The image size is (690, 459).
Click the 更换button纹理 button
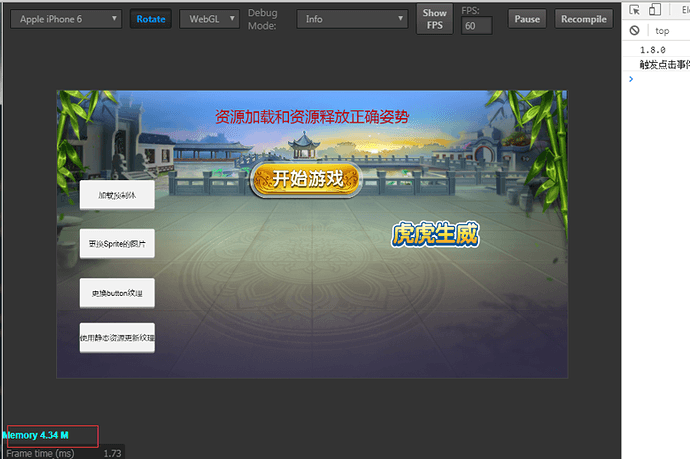pyautogui.click(x=117, y=293)
